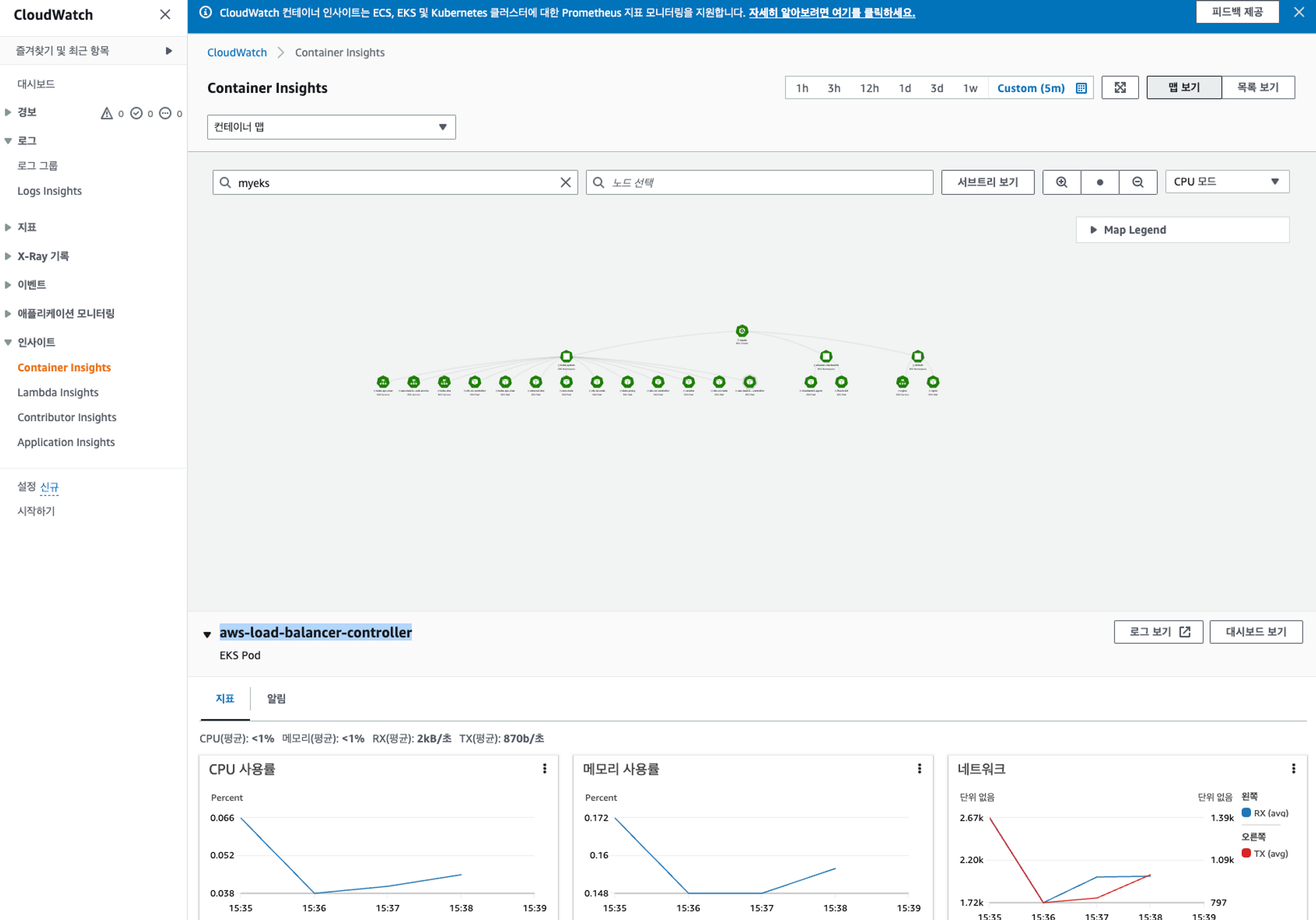1316x920 pixels.
Task: Click the root myeks cluster node
Action: 742,331
